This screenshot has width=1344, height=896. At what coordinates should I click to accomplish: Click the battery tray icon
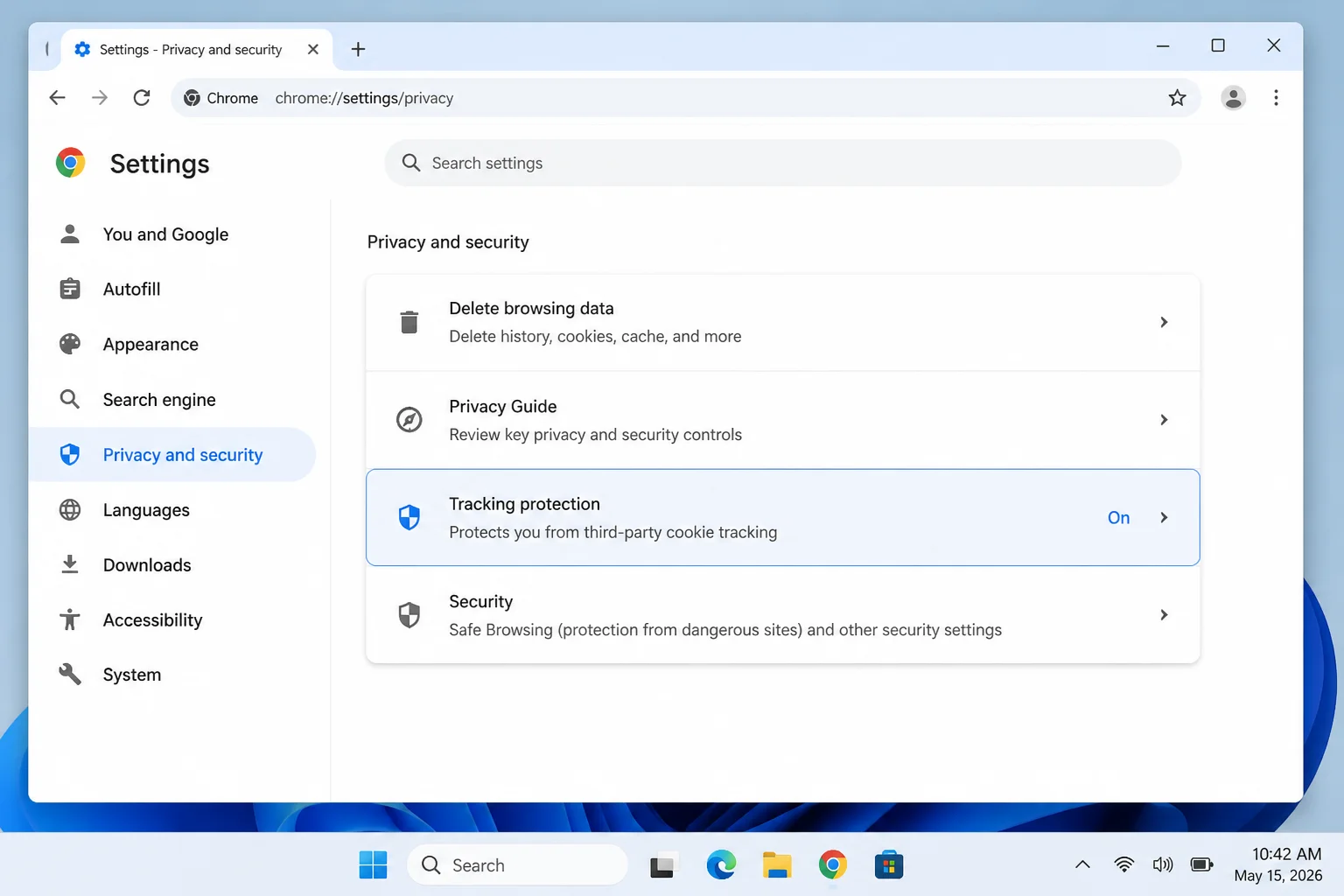(x=1202, y=864)
